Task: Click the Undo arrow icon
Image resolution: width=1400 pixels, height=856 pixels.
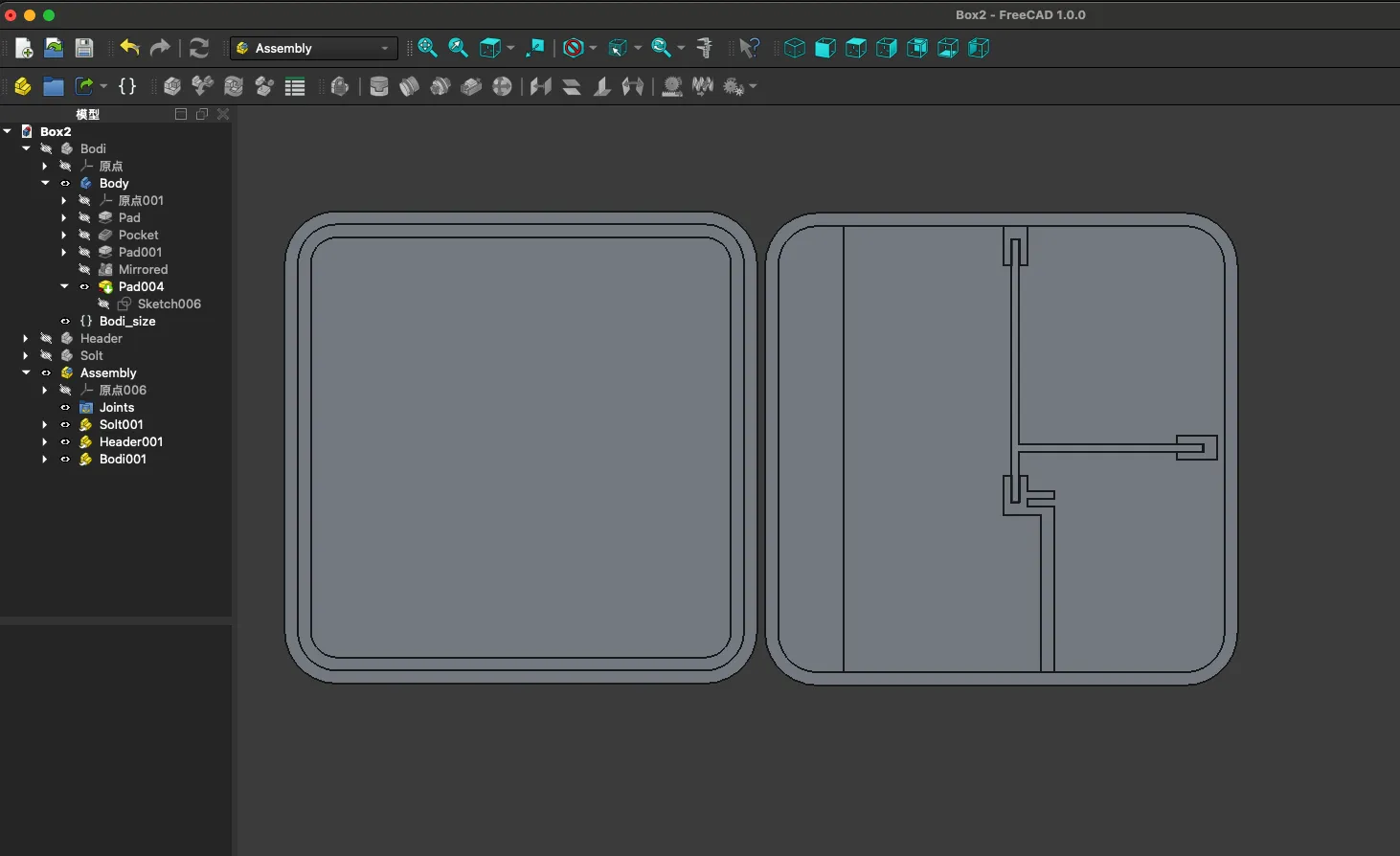Action: click(129, 48)
